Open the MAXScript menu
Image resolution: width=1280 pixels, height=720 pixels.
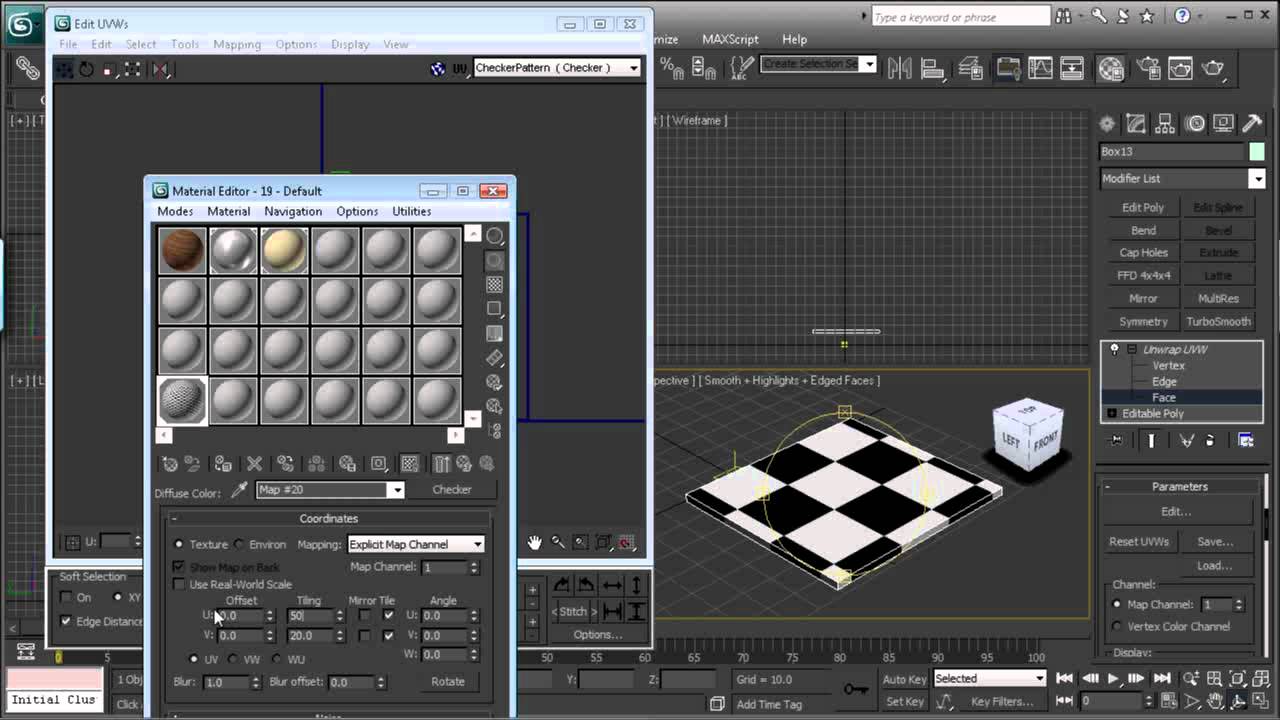730,39
